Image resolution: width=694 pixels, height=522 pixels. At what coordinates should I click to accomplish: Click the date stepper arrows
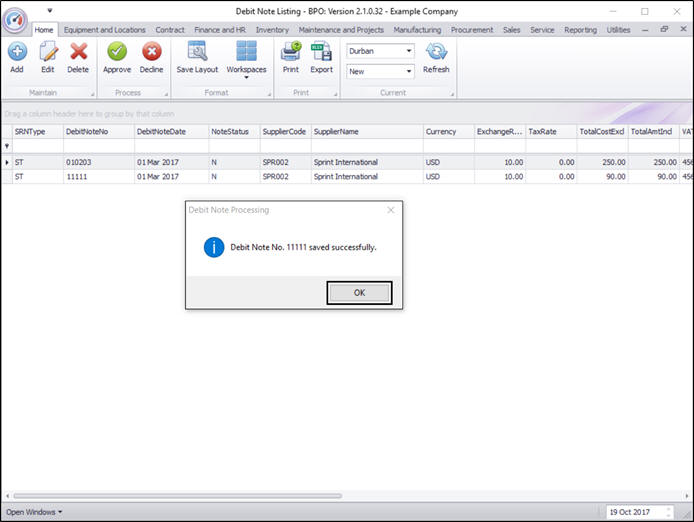click(x=668, y=512)
